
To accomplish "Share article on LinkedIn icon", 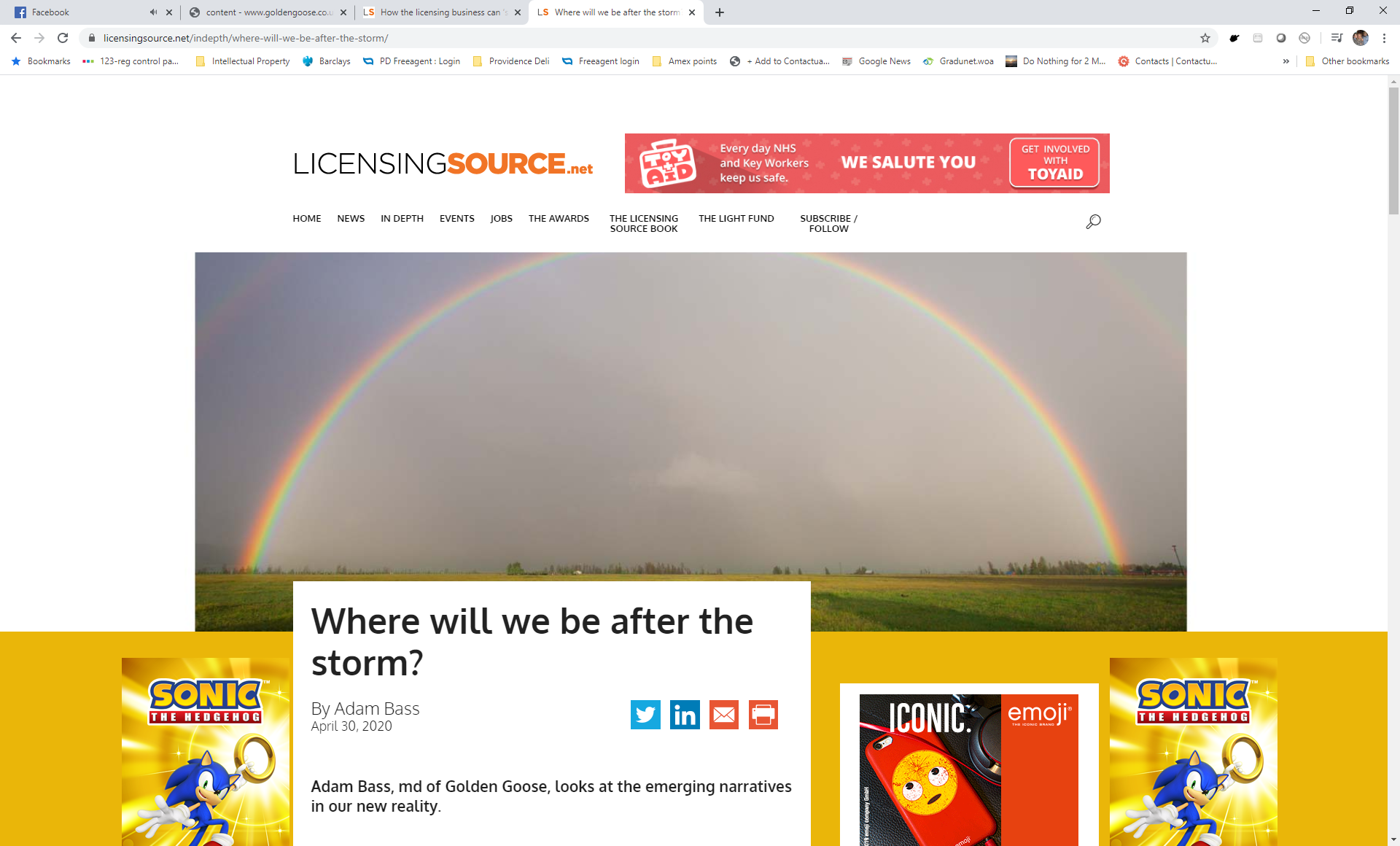I will [x=685, y=715].
